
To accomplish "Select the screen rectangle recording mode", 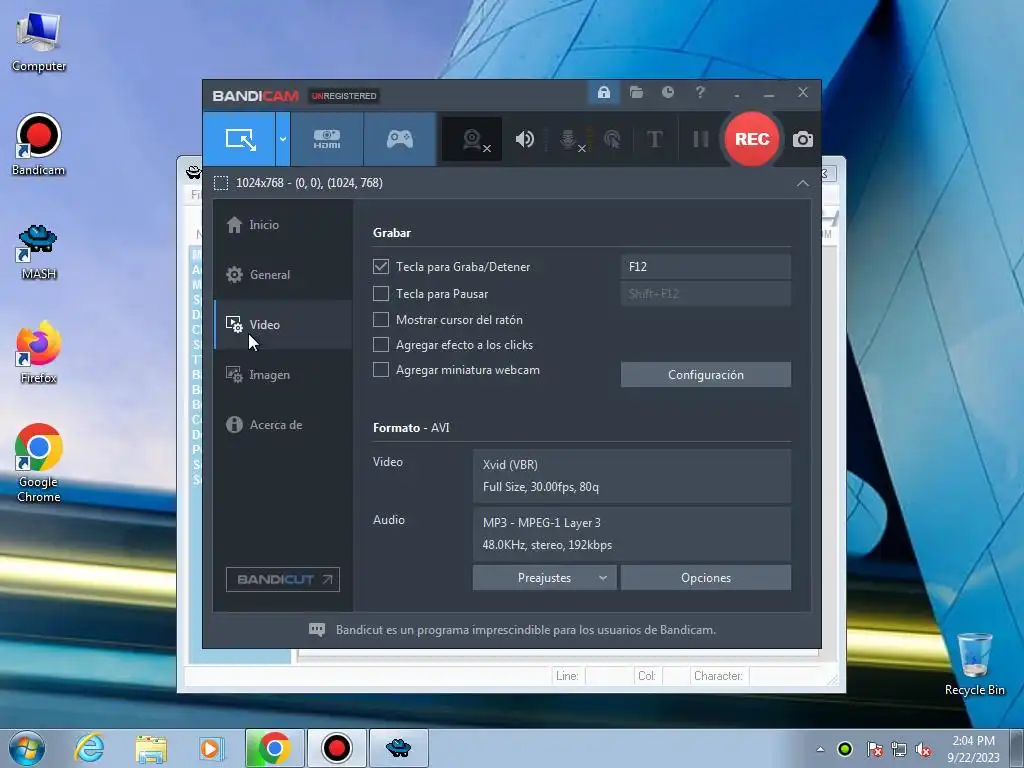I will (239, 139).
